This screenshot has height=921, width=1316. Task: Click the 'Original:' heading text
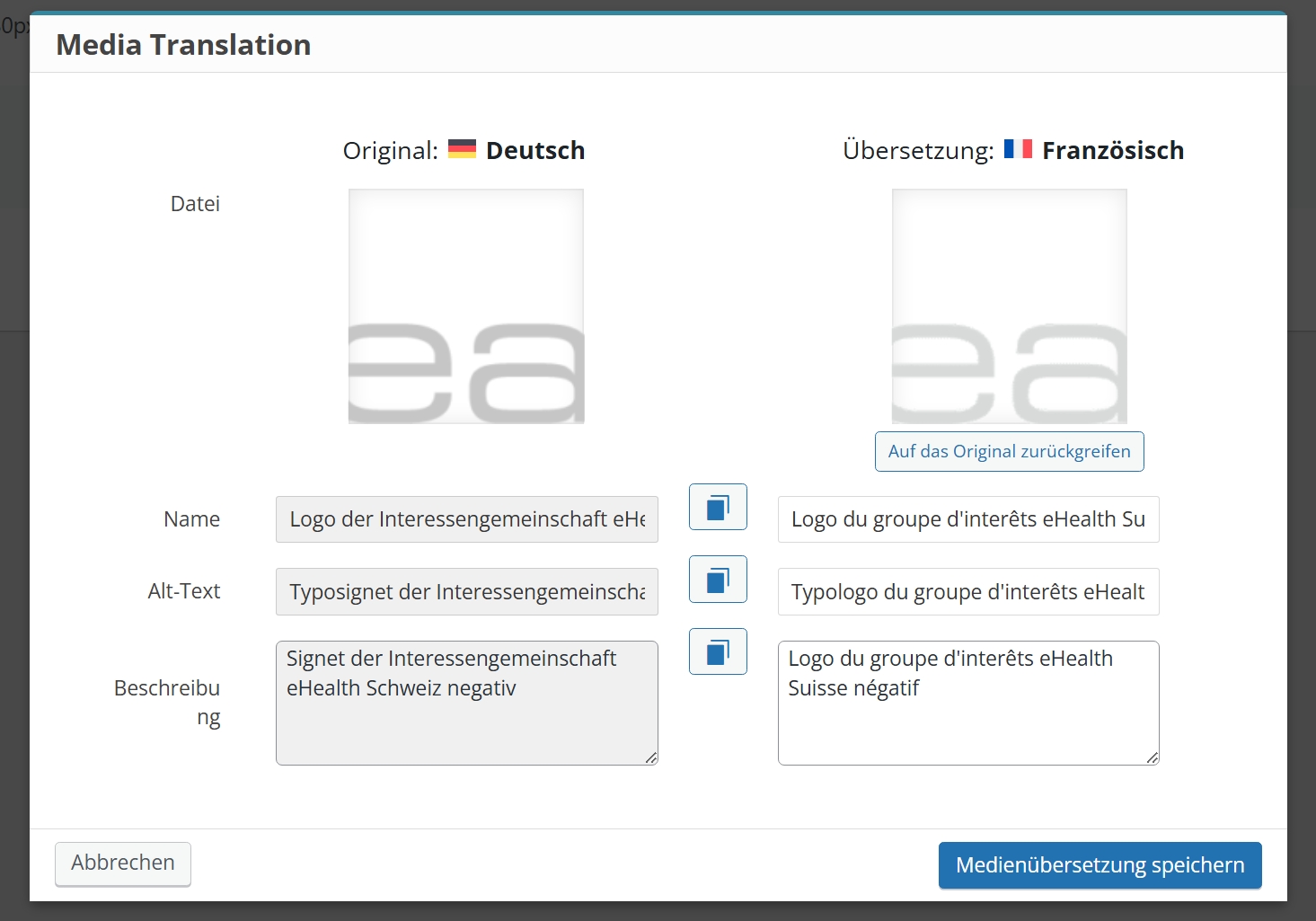390,150
